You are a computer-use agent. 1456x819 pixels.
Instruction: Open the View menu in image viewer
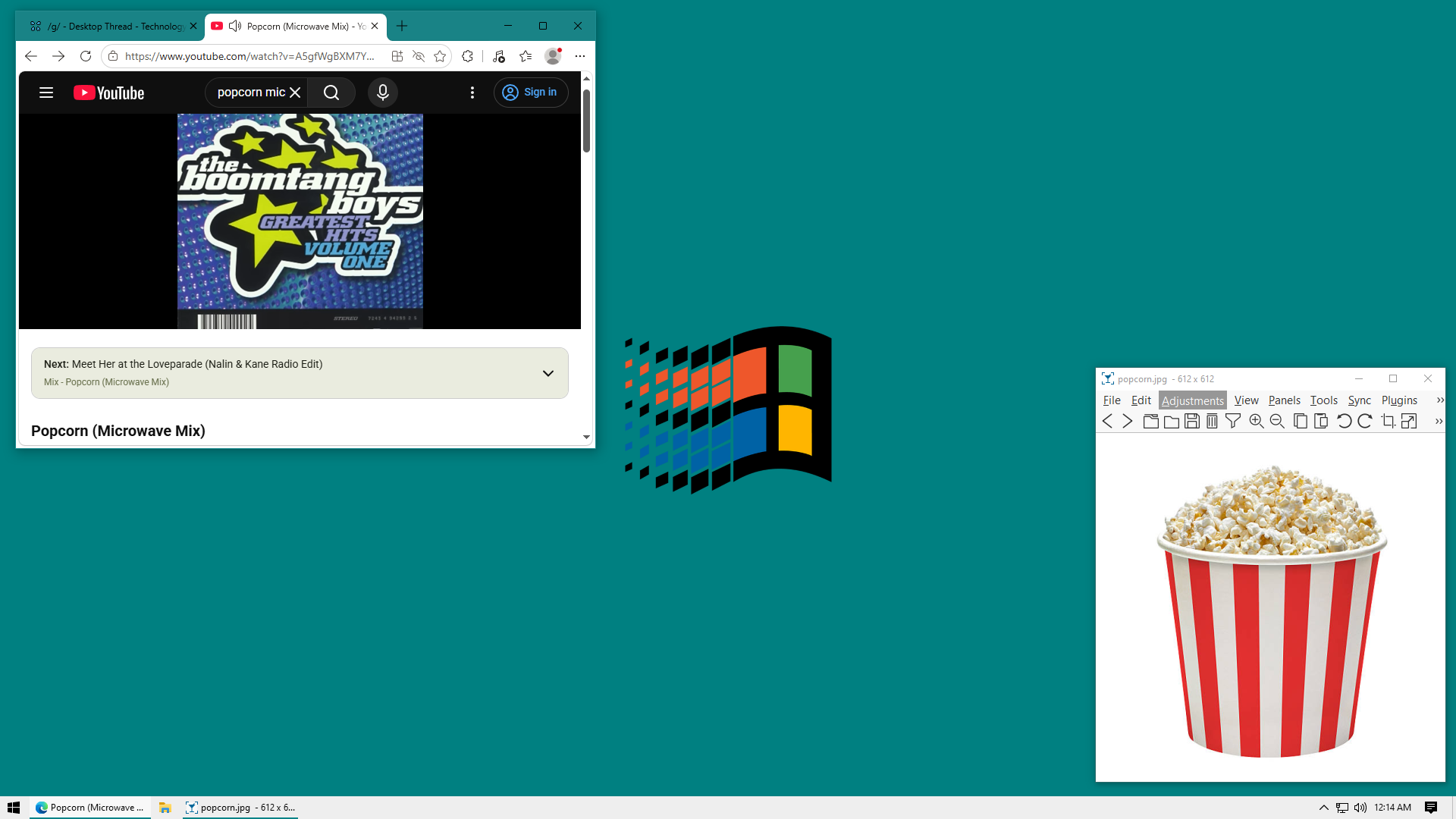(x=1246, y=400)
